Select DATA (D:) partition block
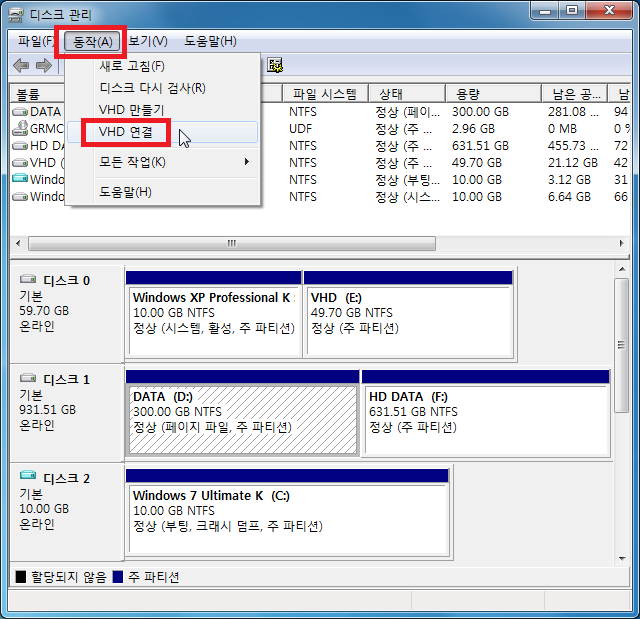The height and width of the screenshot is (619, 640). 242,413
